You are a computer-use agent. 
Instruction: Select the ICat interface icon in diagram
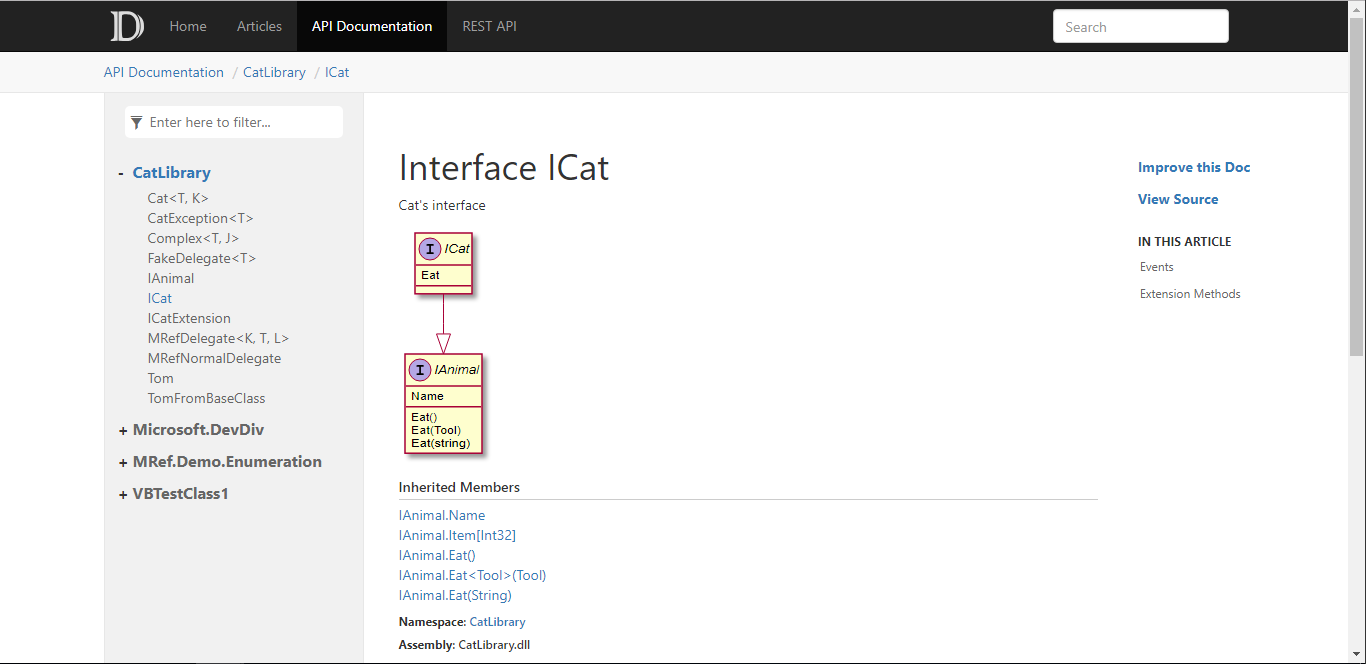pyautogui.click(x=430, y=249)
